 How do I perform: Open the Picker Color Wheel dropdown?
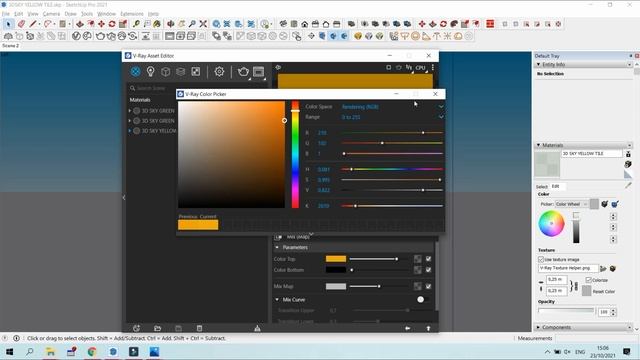571,204
